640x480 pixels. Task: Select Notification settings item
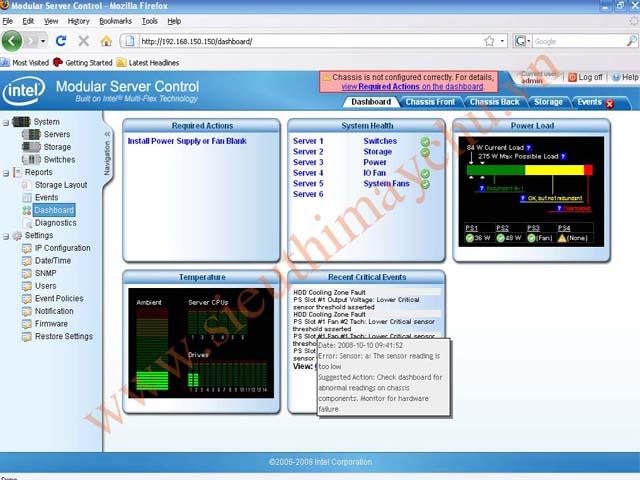(54, 311)
